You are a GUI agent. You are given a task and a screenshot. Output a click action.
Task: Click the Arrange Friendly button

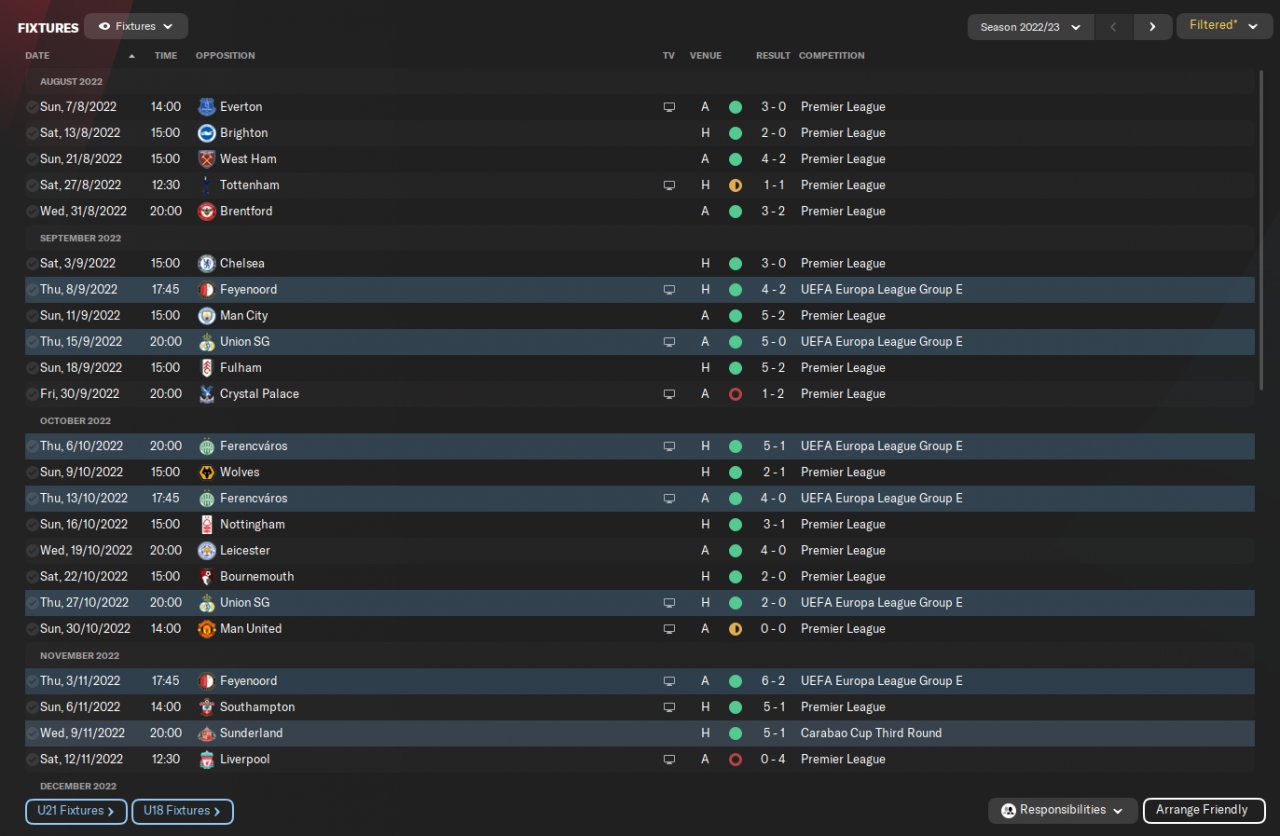pyautogui.click(x=1203, y=810)
